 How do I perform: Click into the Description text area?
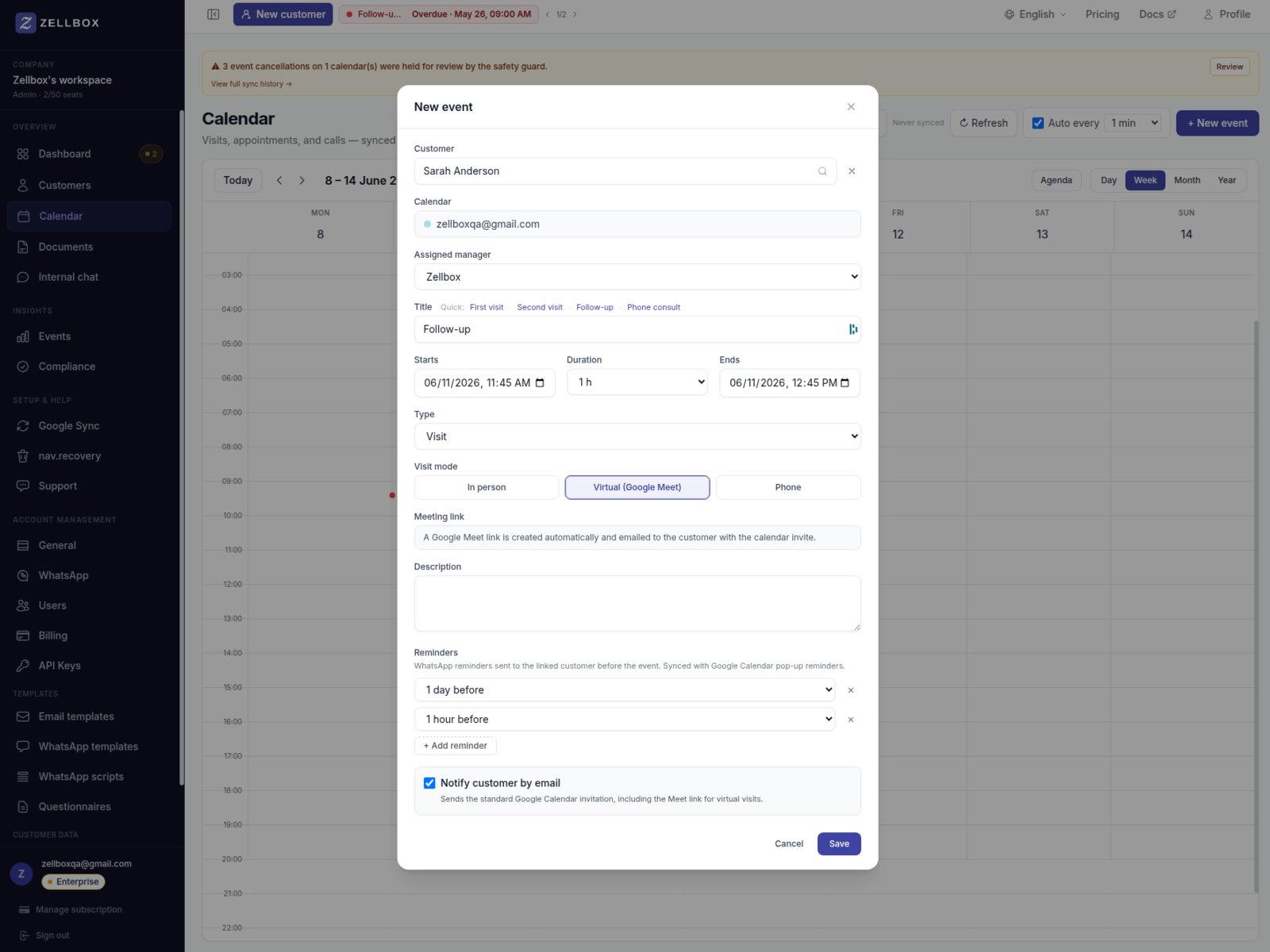637,604
